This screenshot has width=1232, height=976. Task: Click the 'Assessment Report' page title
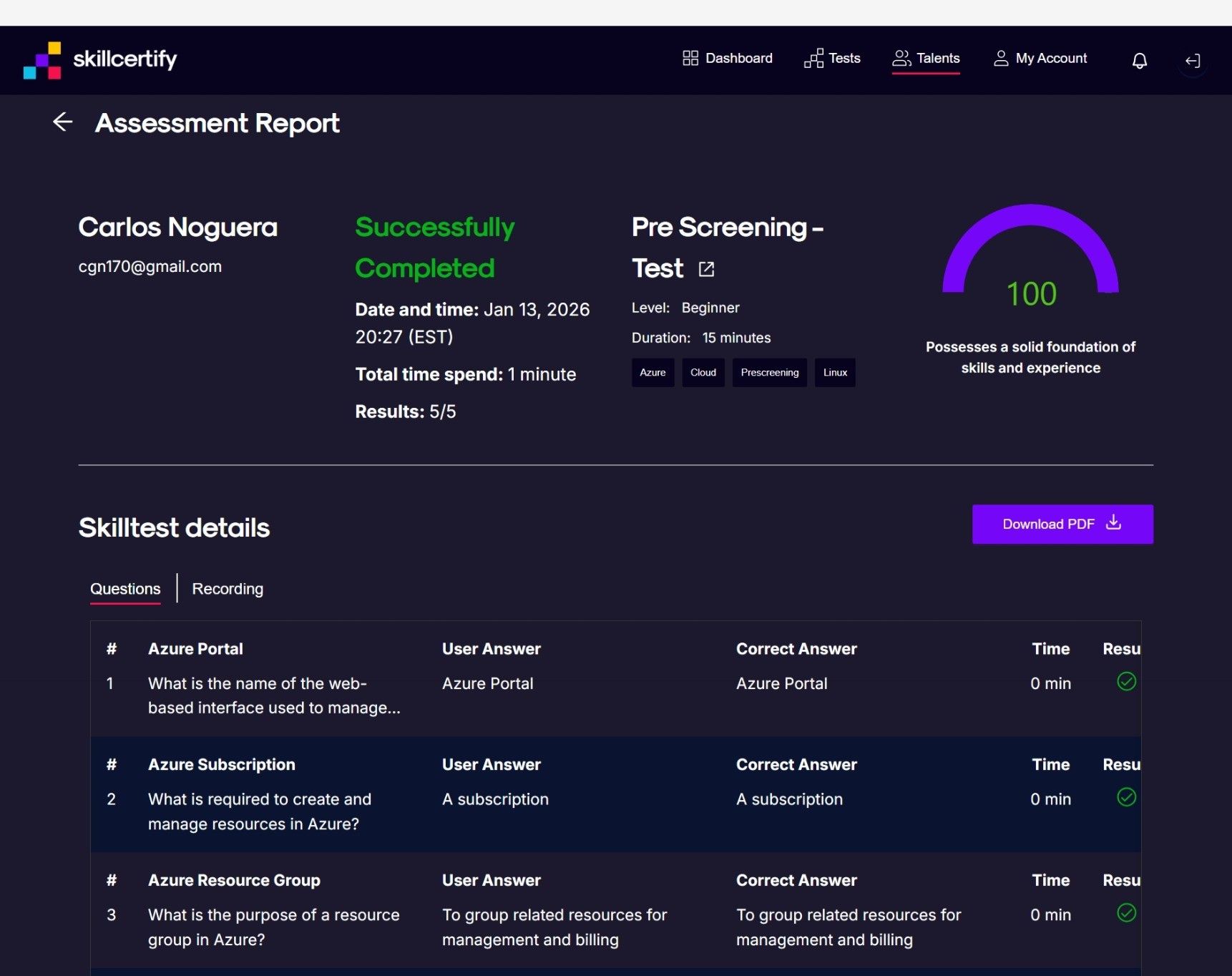217,123
